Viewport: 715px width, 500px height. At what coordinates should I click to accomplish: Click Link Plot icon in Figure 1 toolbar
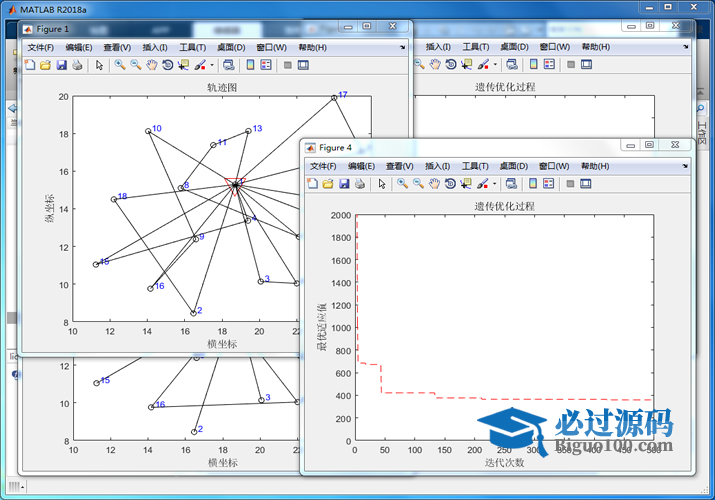click(228, 65)
